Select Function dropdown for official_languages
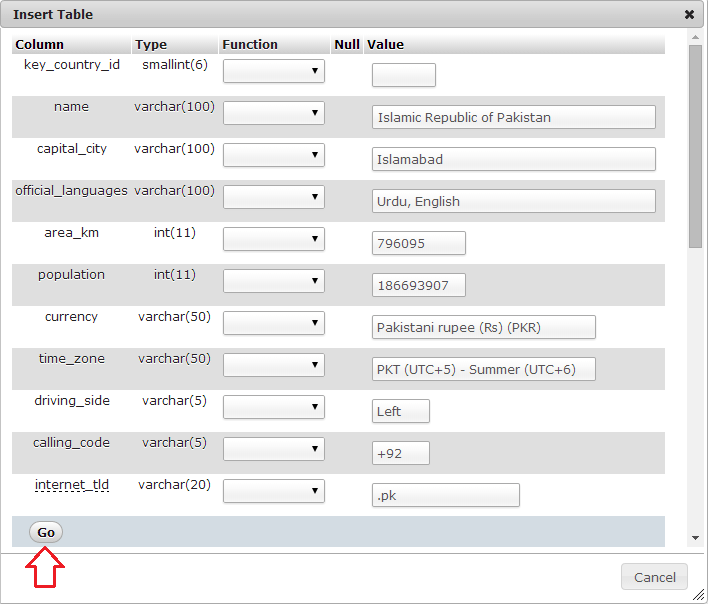The height and width of the screenshot is (604, 708). (x=273, y=197)
